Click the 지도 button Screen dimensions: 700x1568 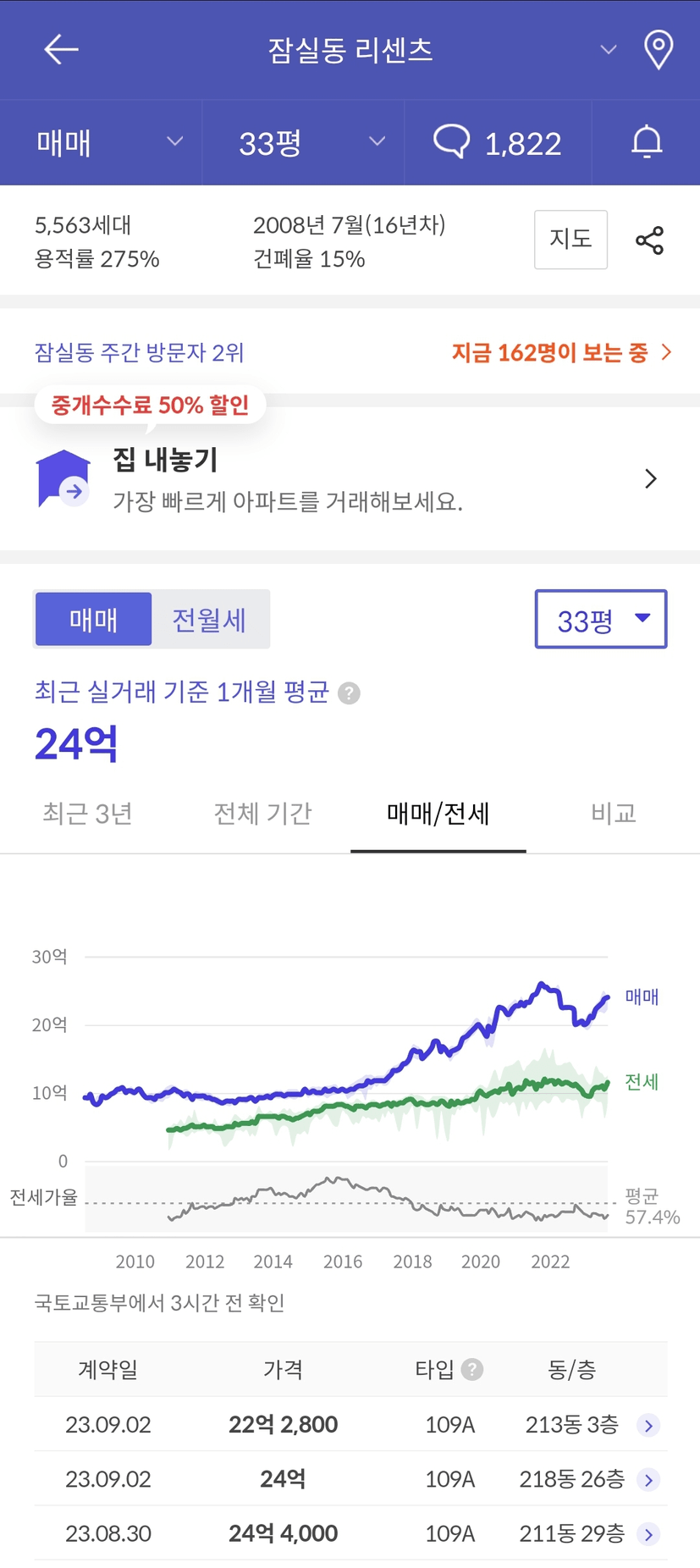click(x=570, y=240)
